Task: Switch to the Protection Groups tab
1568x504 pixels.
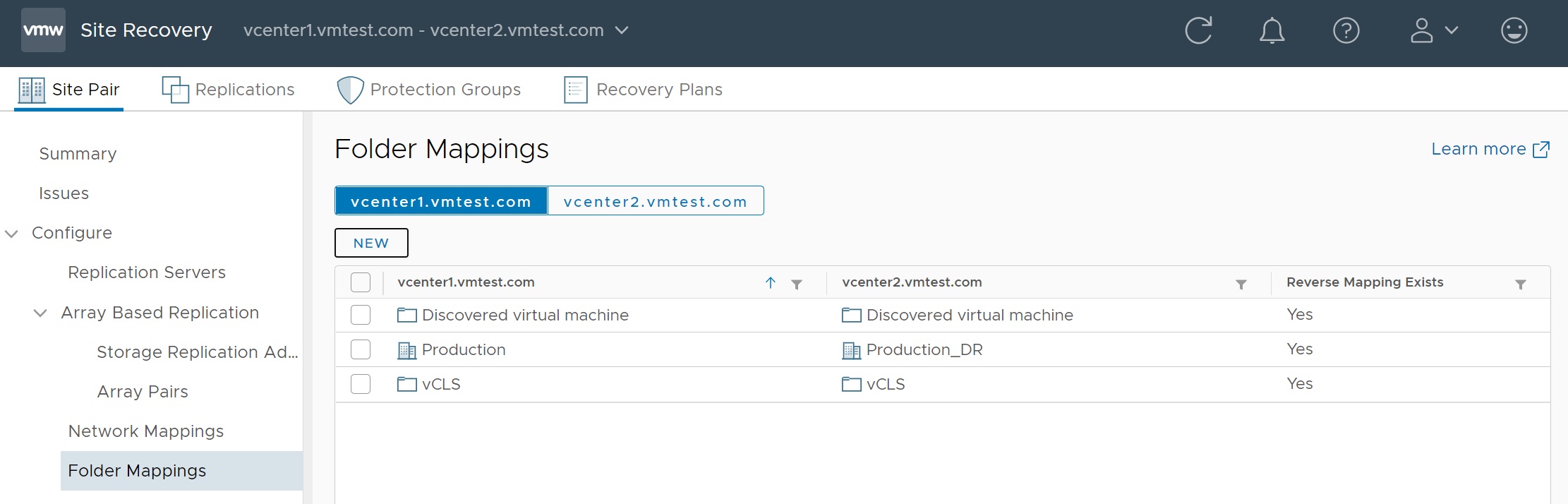Action: tap(429, 90)
